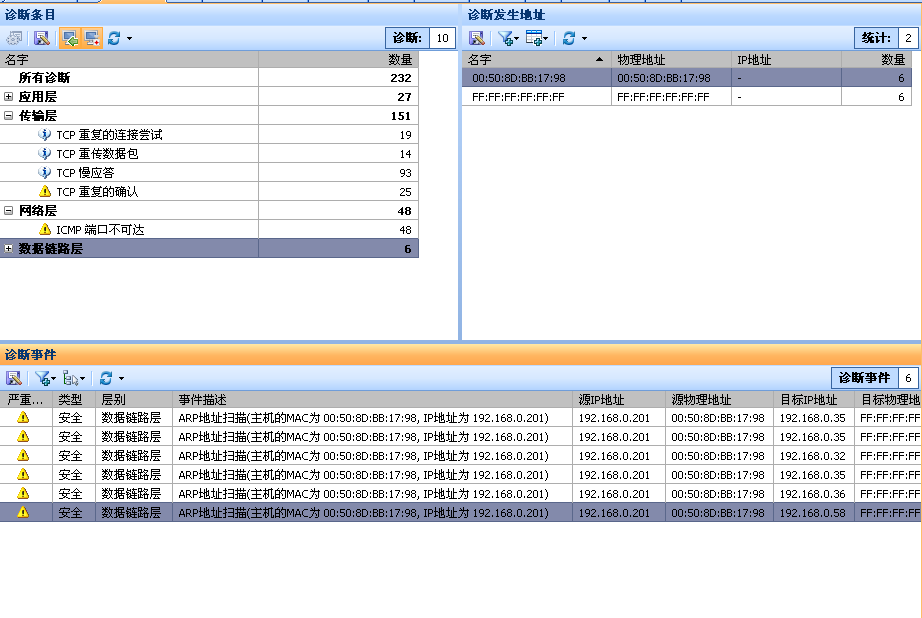Click the table-add icon in 诊断发生地址 toolbar
Image resolution: width=922 pixels, height=618 pixels.
pos(534,38)
